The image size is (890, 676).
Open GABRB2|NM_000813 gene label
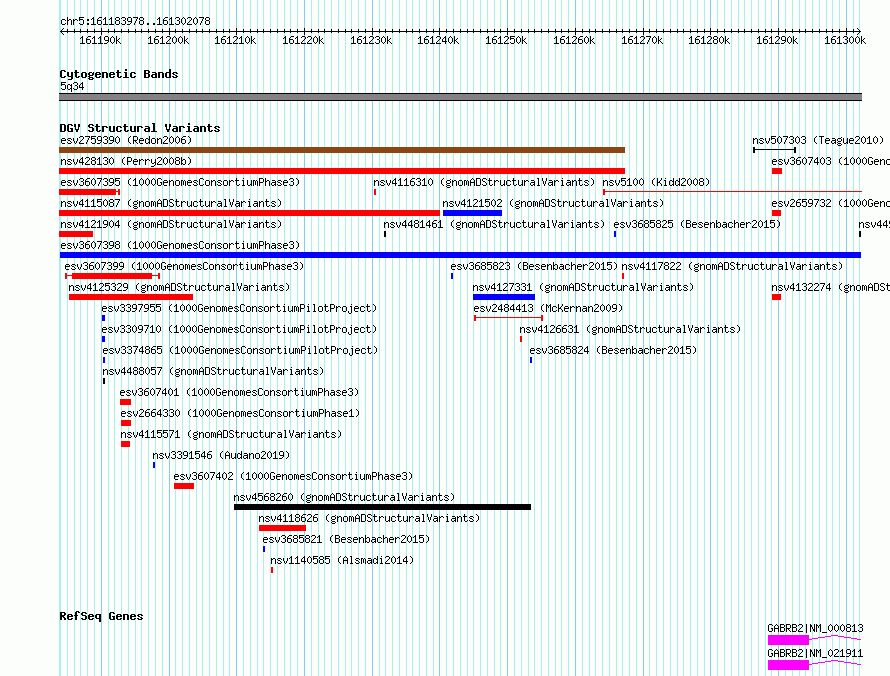point(816,628)
